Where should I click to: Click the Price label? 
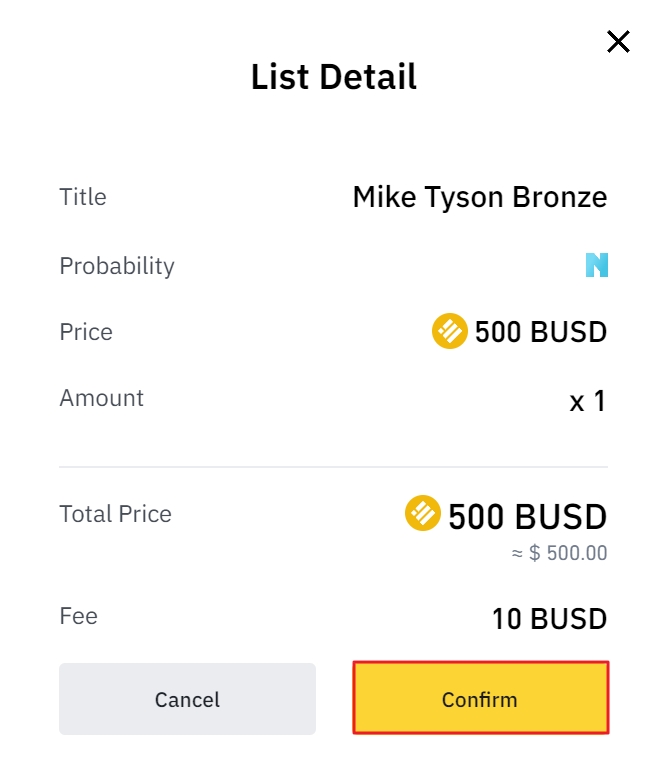click(x=86, y=332)
